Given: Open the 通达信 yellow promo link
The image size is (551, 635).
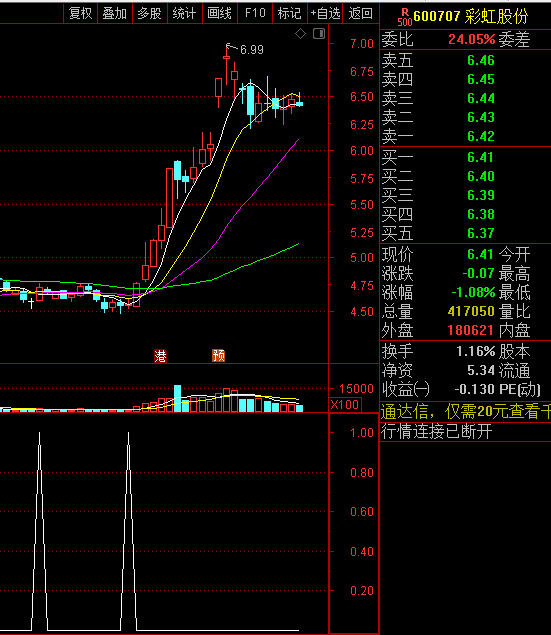Looking at the screenshot, I should (x=466, y=412).
